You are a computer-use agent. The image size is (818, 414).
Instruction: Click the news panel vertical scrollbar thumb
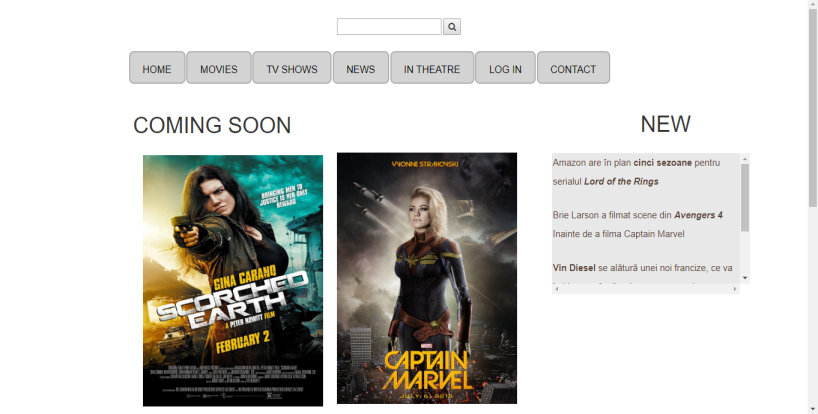pos(745,196)
